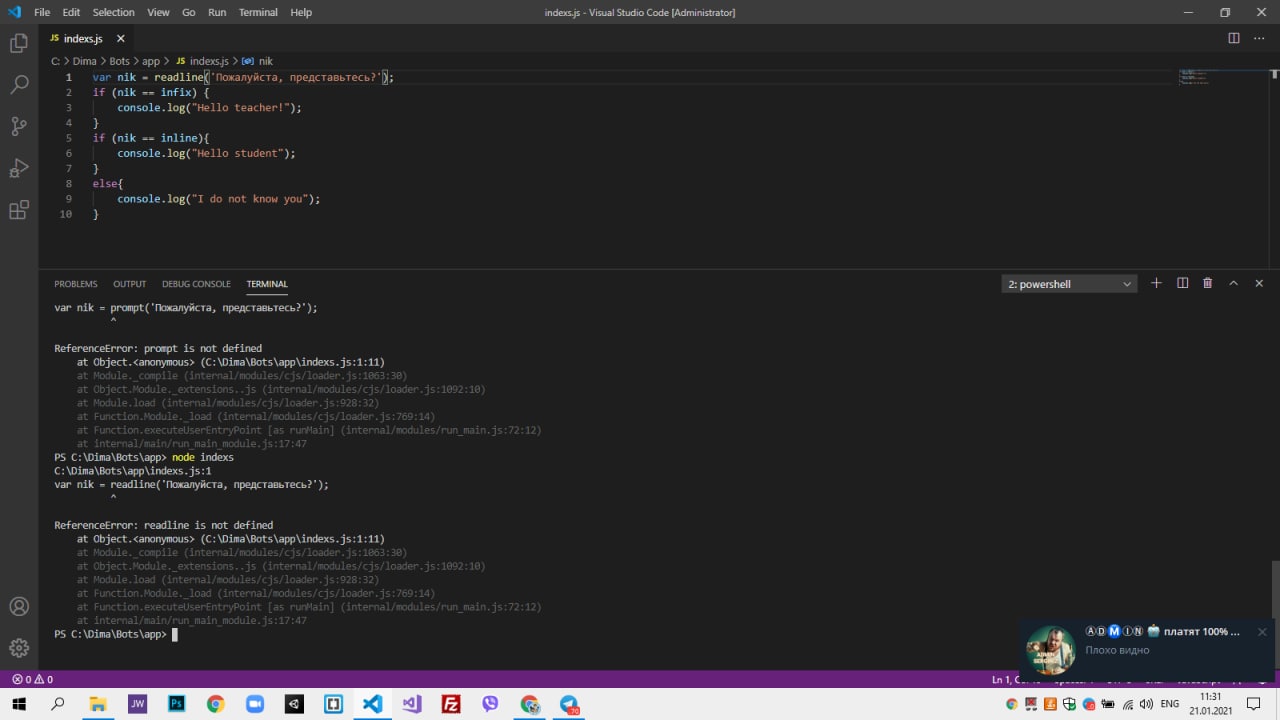Click the app folder in breadcrumb
The image size is (1280, 720).
click(x=151, y=61)
